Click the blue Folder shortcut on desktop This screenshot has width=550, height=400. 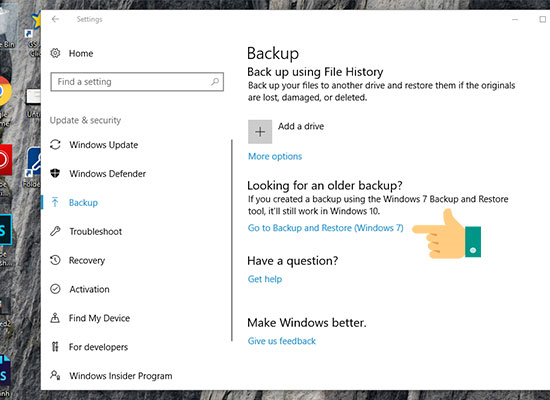coord(34,161)
